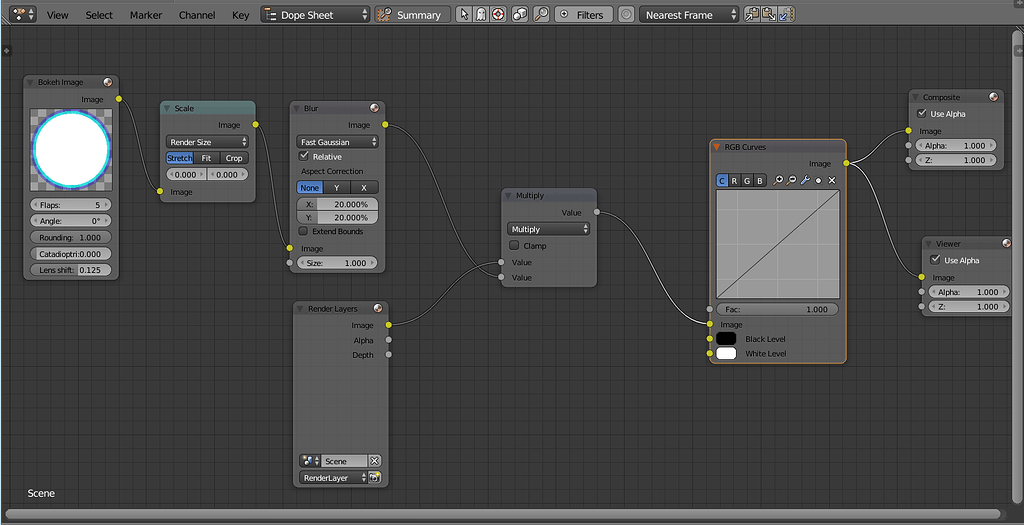This screenshot has width=1024, height=525.
Task: Click the Black Level color swatch
Action: [x=726, y=339]
